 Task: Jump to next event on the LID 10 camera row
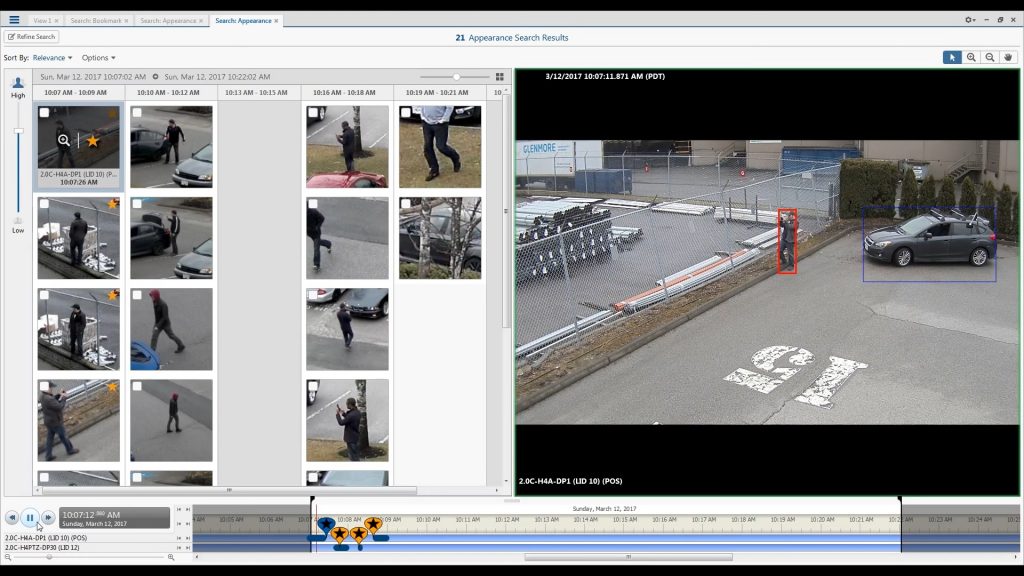click(x=188, y=538)
